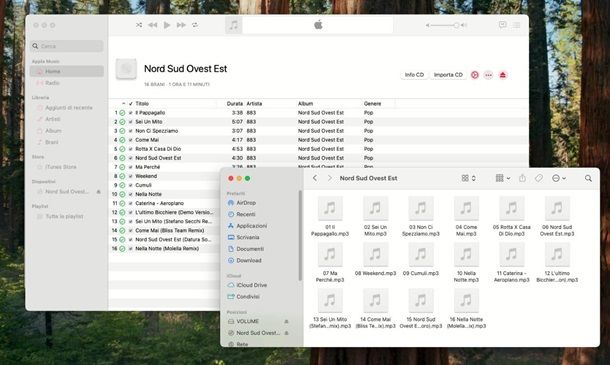Uncheck the Il Pappagallo track checkbox
Screen dimensions: 610x365
pyautogui.click(x=131, y=113)
